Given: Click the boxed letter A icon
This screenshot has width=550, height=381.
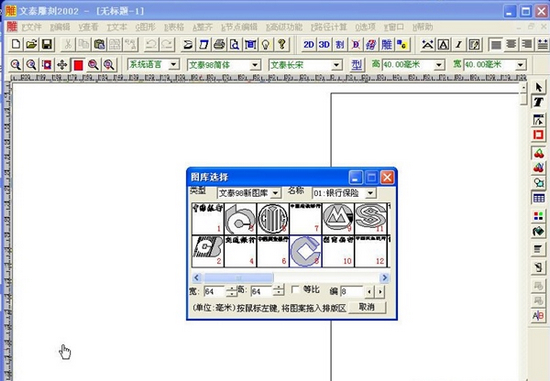Looking at the screenshot, I should point(443,44).
